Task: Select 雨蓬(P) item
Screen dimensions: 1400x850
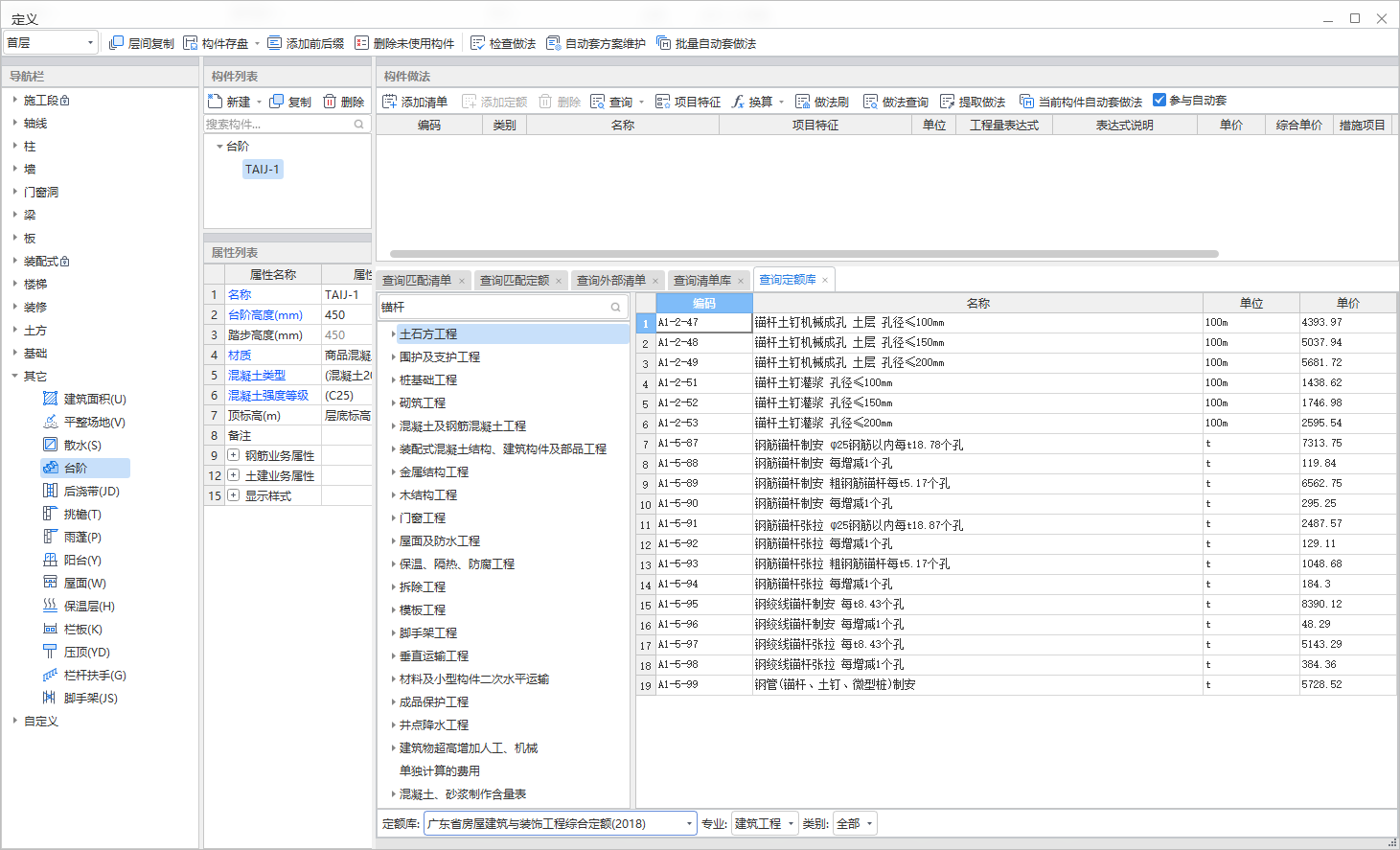Action: coord(72,537)
